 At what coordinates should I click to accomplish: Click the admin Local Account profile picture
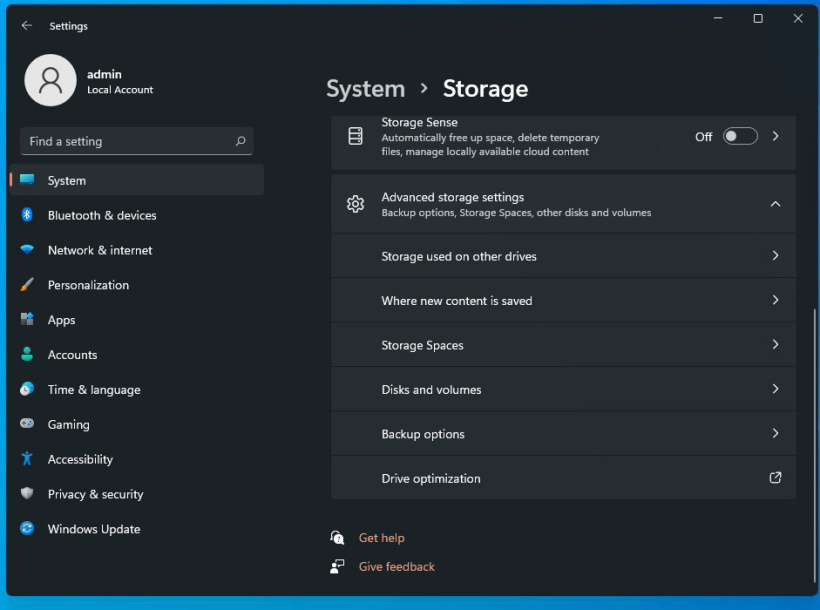click(x=50, y=81)
